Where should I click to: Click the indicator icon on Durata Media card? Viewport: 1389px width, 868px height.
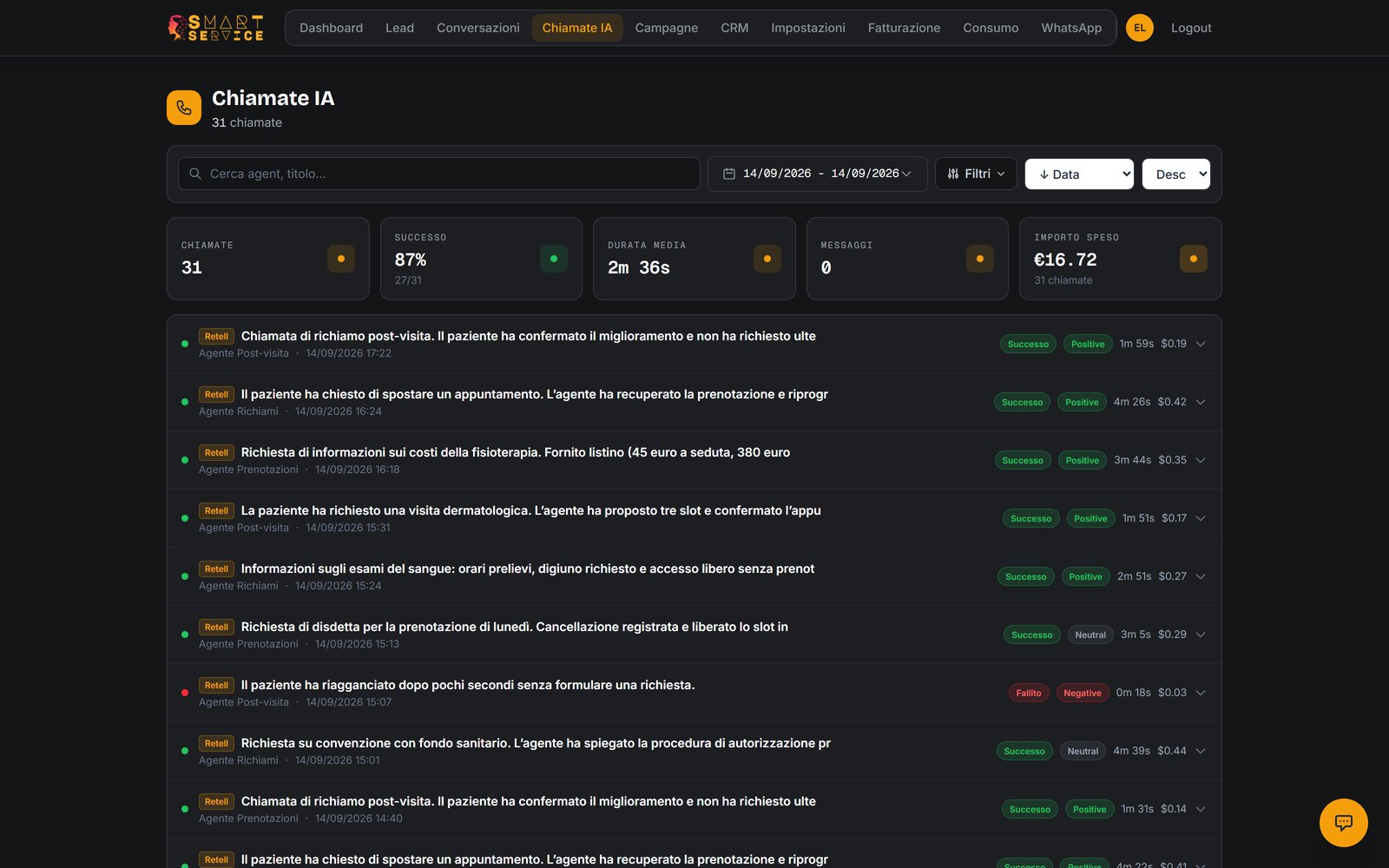(767, 259)
